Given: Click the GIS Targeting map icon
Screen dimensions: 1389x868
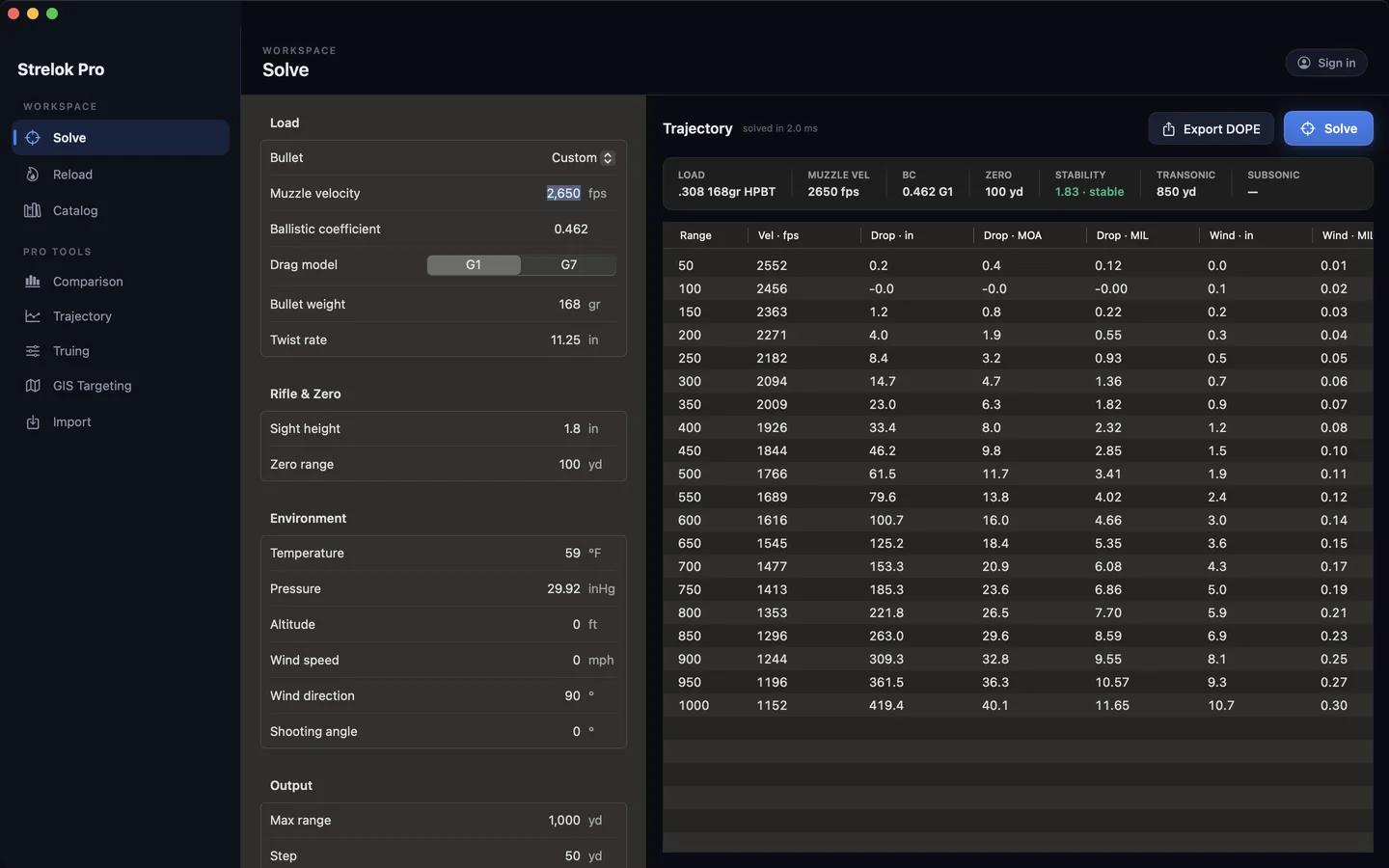Looking at the screenshot, I should click(33, 386).
